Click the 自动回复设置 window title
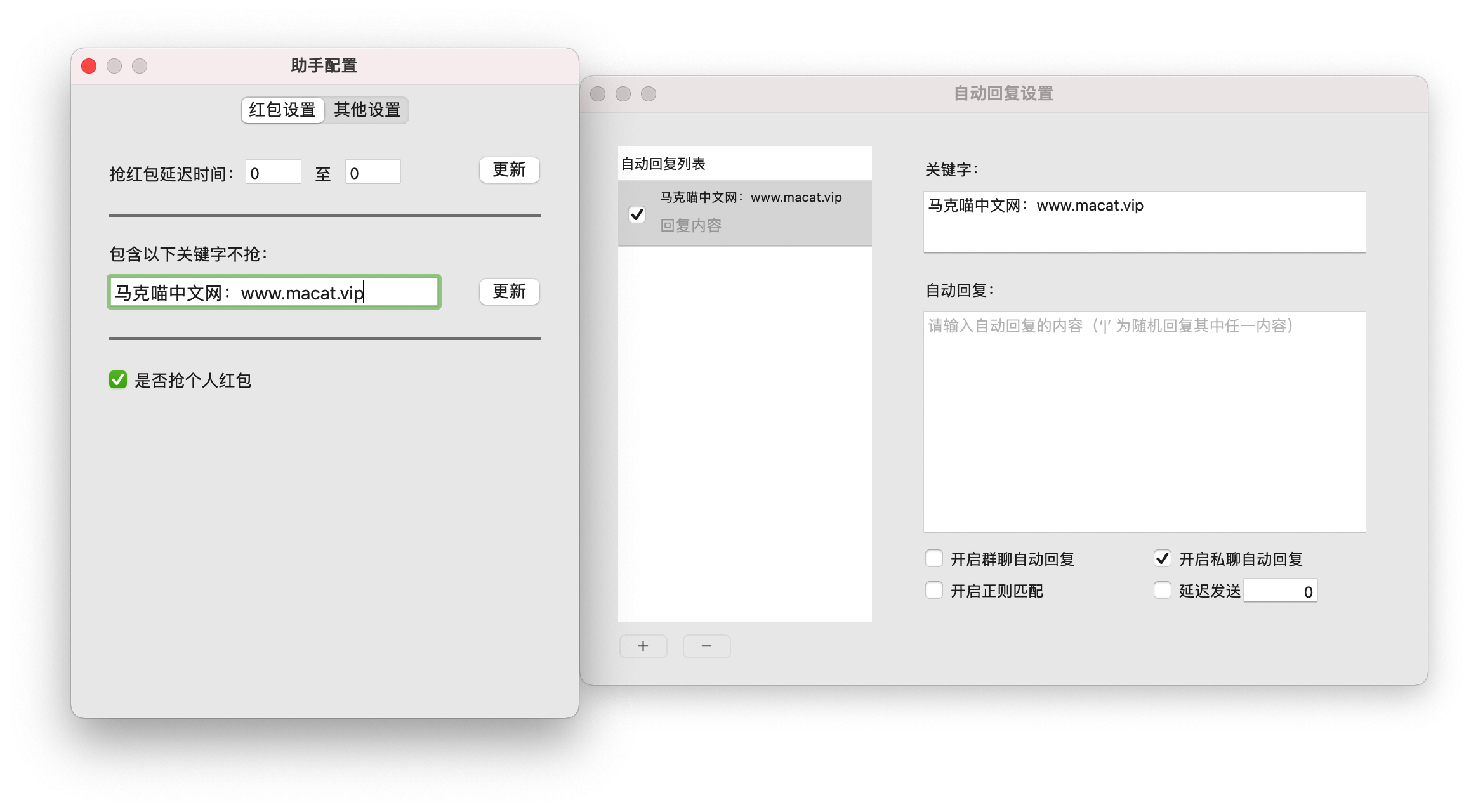This screenshot has height=812, width=1471. (1003, 93)
